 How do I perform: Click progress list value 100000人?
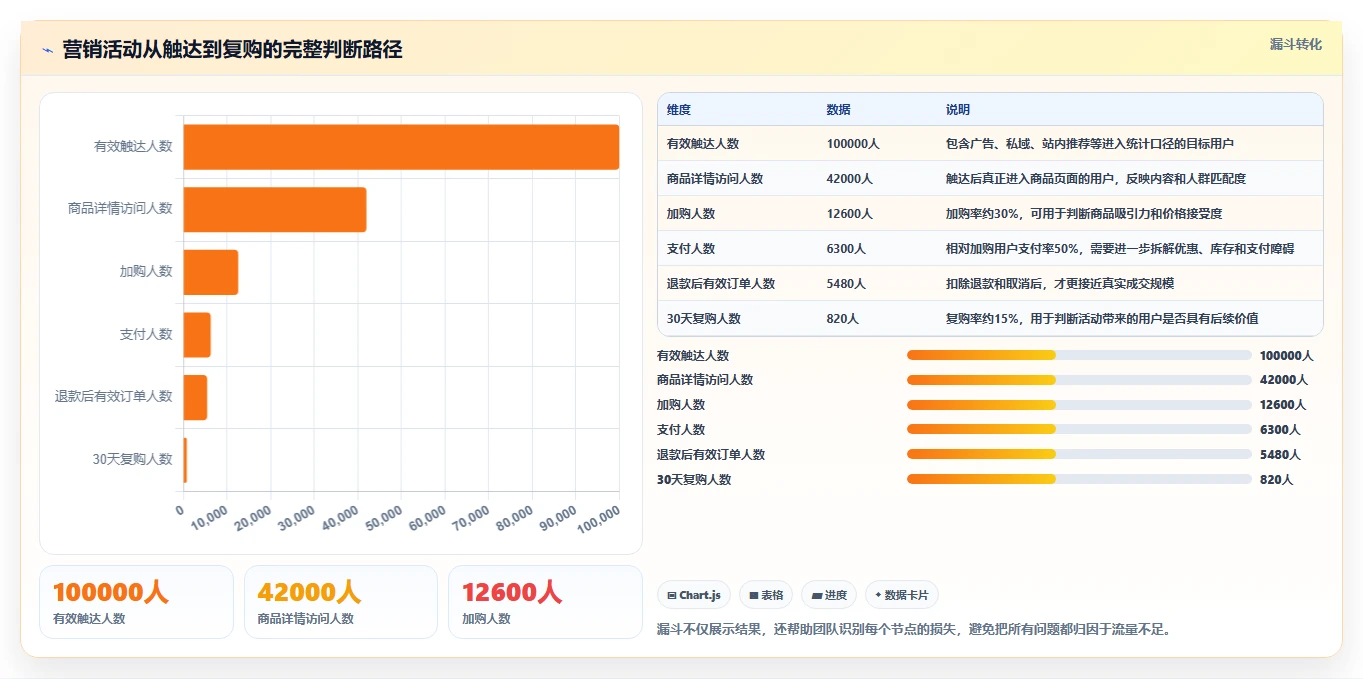(x=1286, y=355)
